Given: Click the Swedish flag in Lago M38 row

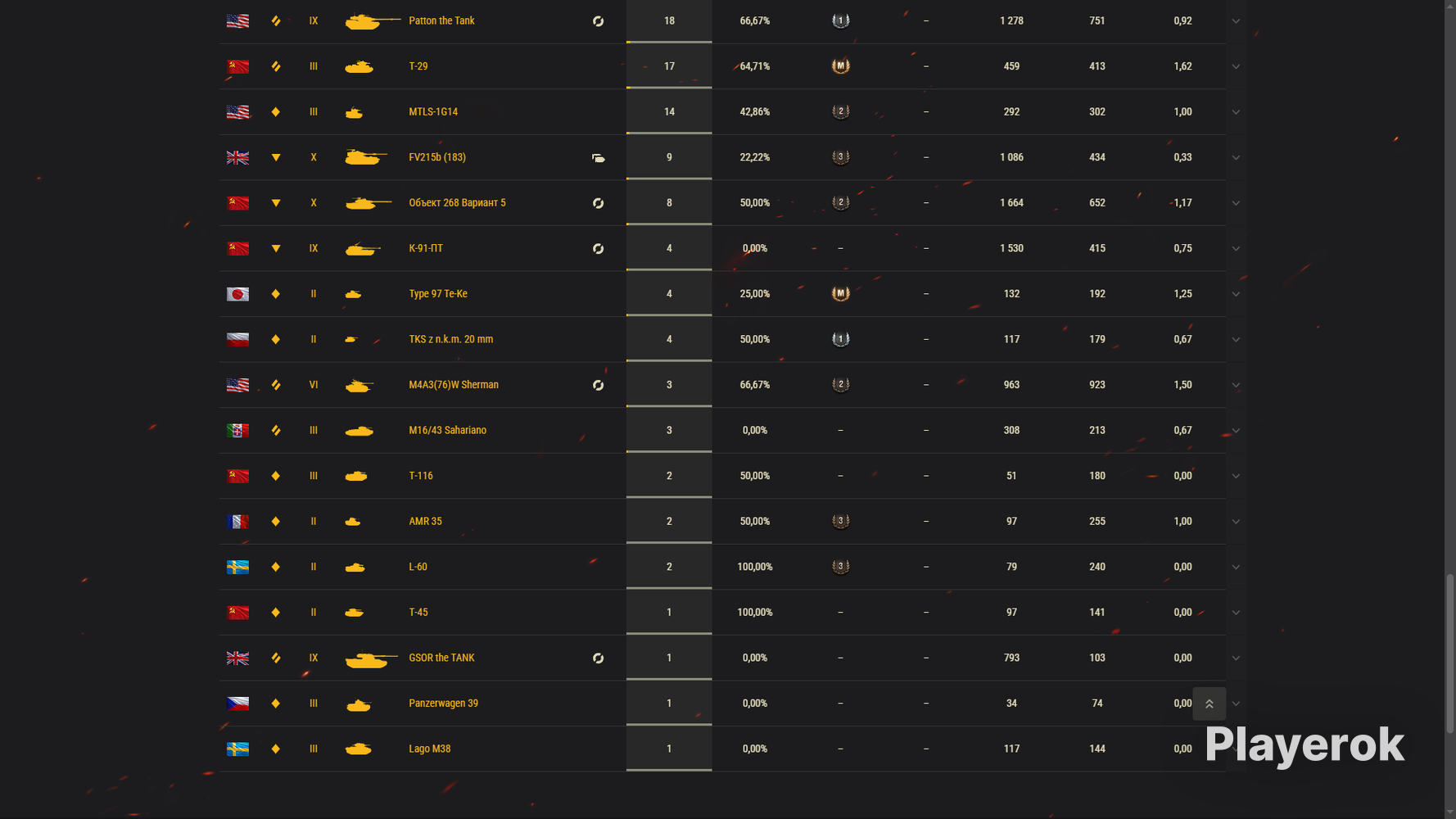Looking at the screenshot, I should coord(237,749).
